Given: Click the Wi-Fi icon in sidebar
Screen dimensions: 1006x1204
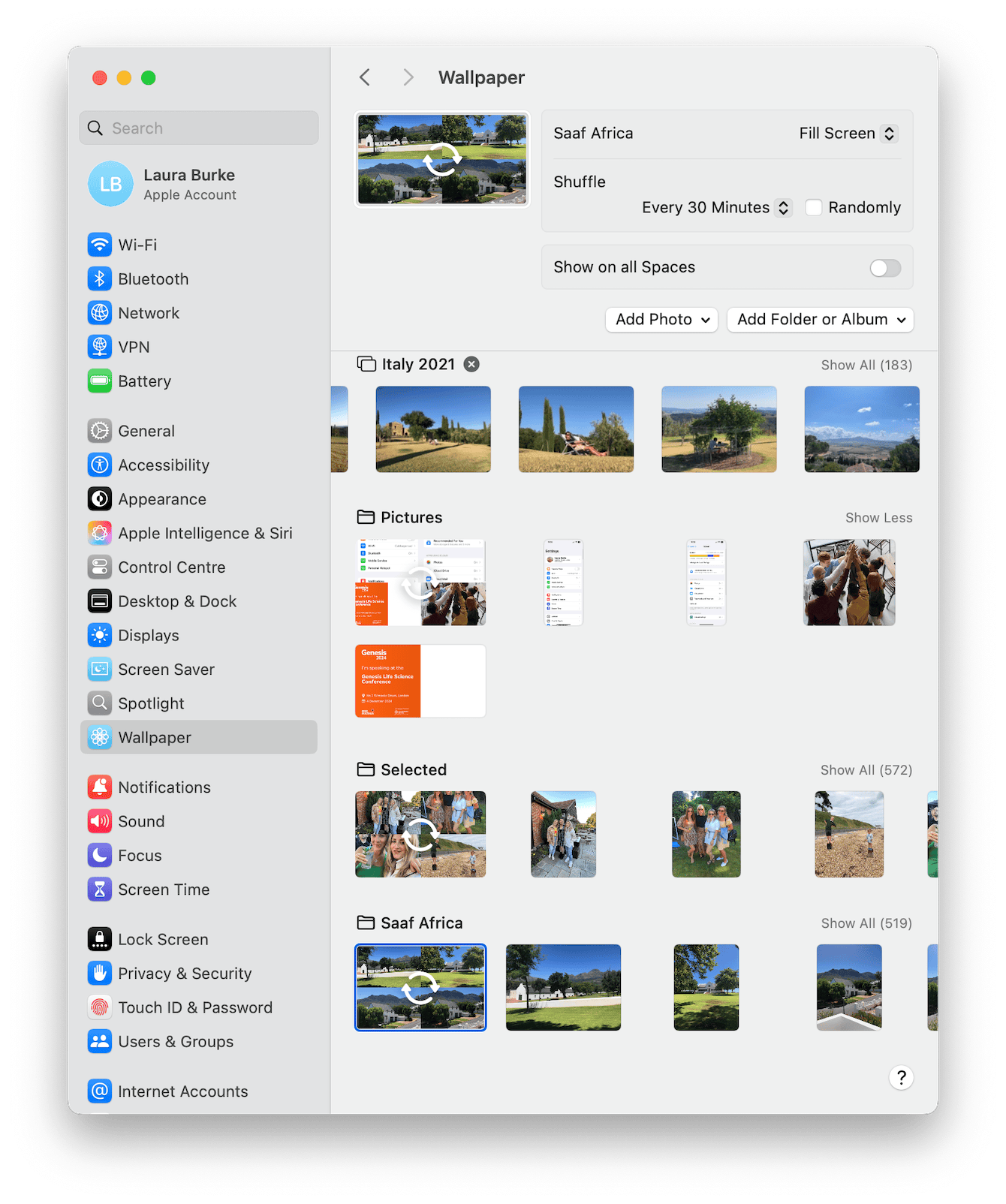Looking at the screenshot, I should click(99, 245).
